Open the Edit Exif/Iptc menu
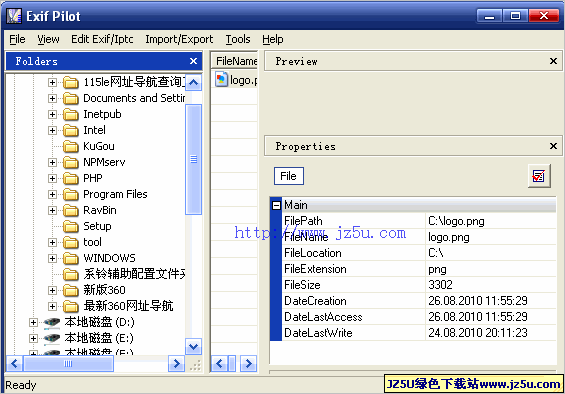 click(102, 39)
